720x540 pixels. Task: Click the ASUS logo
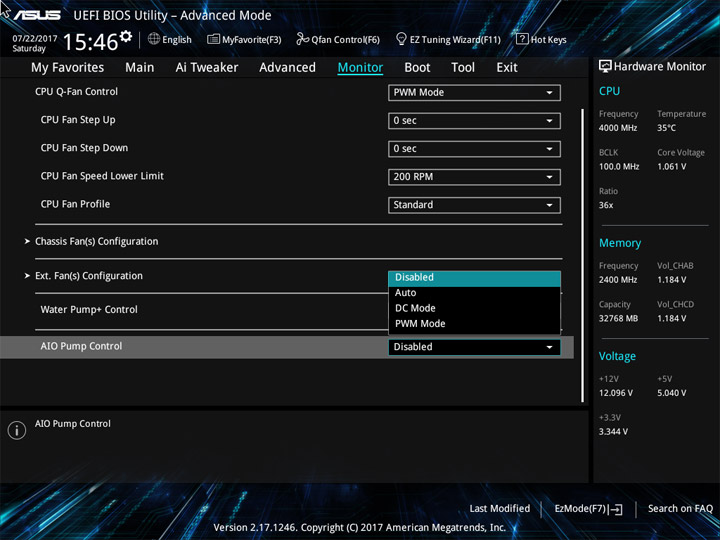coord(37,15)
